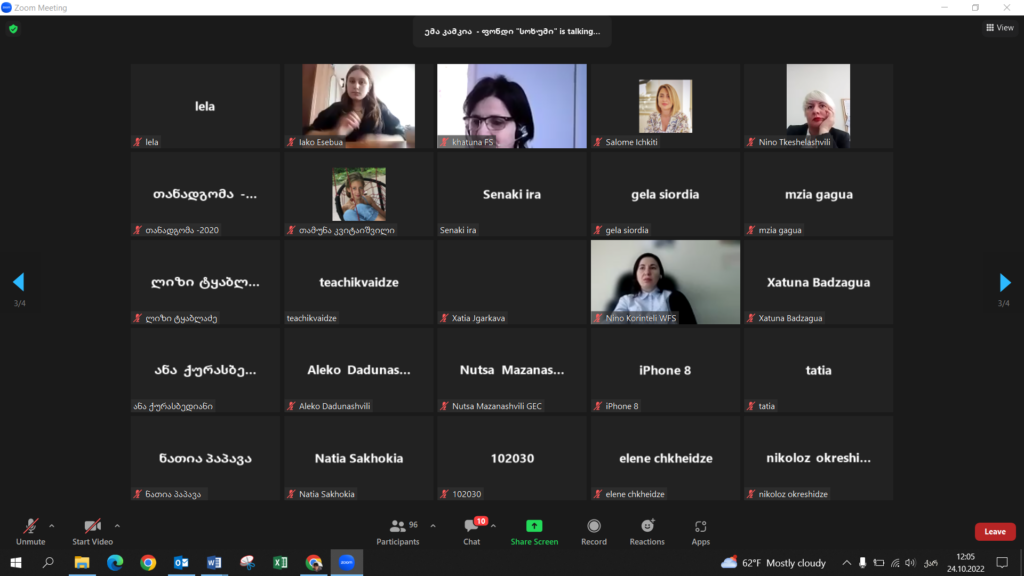Leave the meeting
Viewport: 1024px width, 576px height.
click(994, 532)
